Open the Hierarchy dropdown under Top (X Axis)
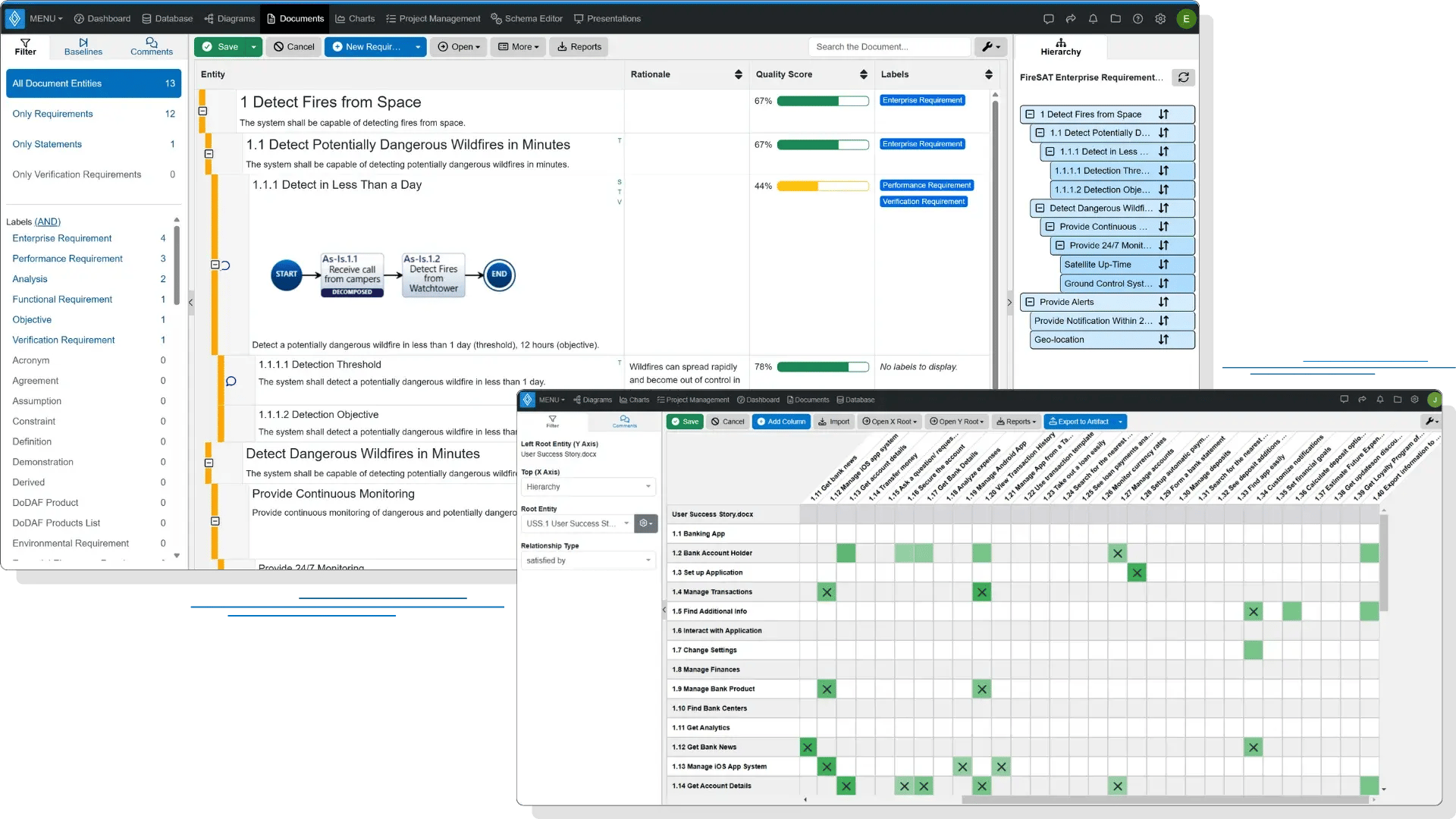 (588, 487)
